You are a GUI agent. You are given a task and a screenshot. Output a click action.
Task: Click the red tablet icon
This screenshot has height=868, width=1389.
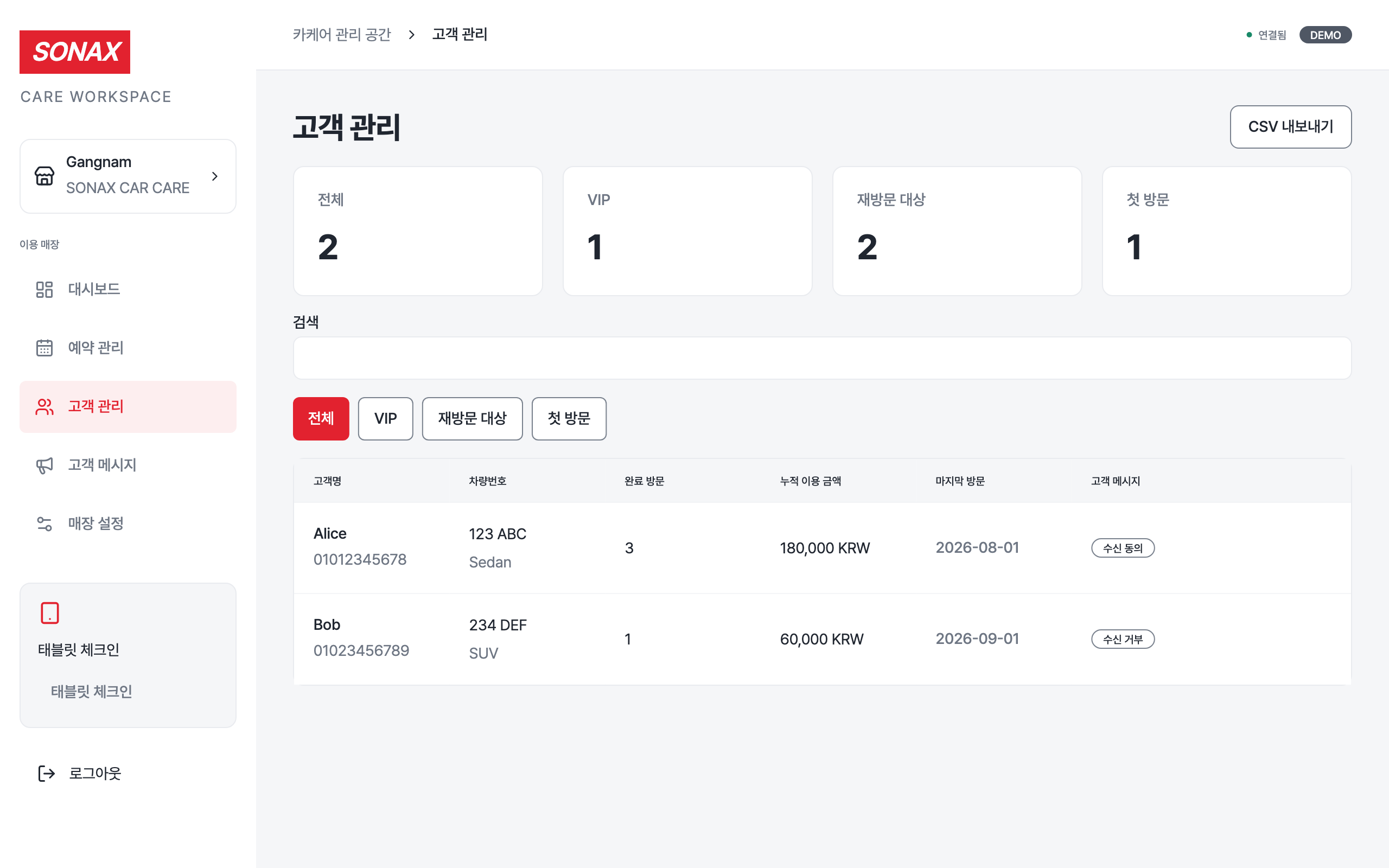[x=50, y=613]
